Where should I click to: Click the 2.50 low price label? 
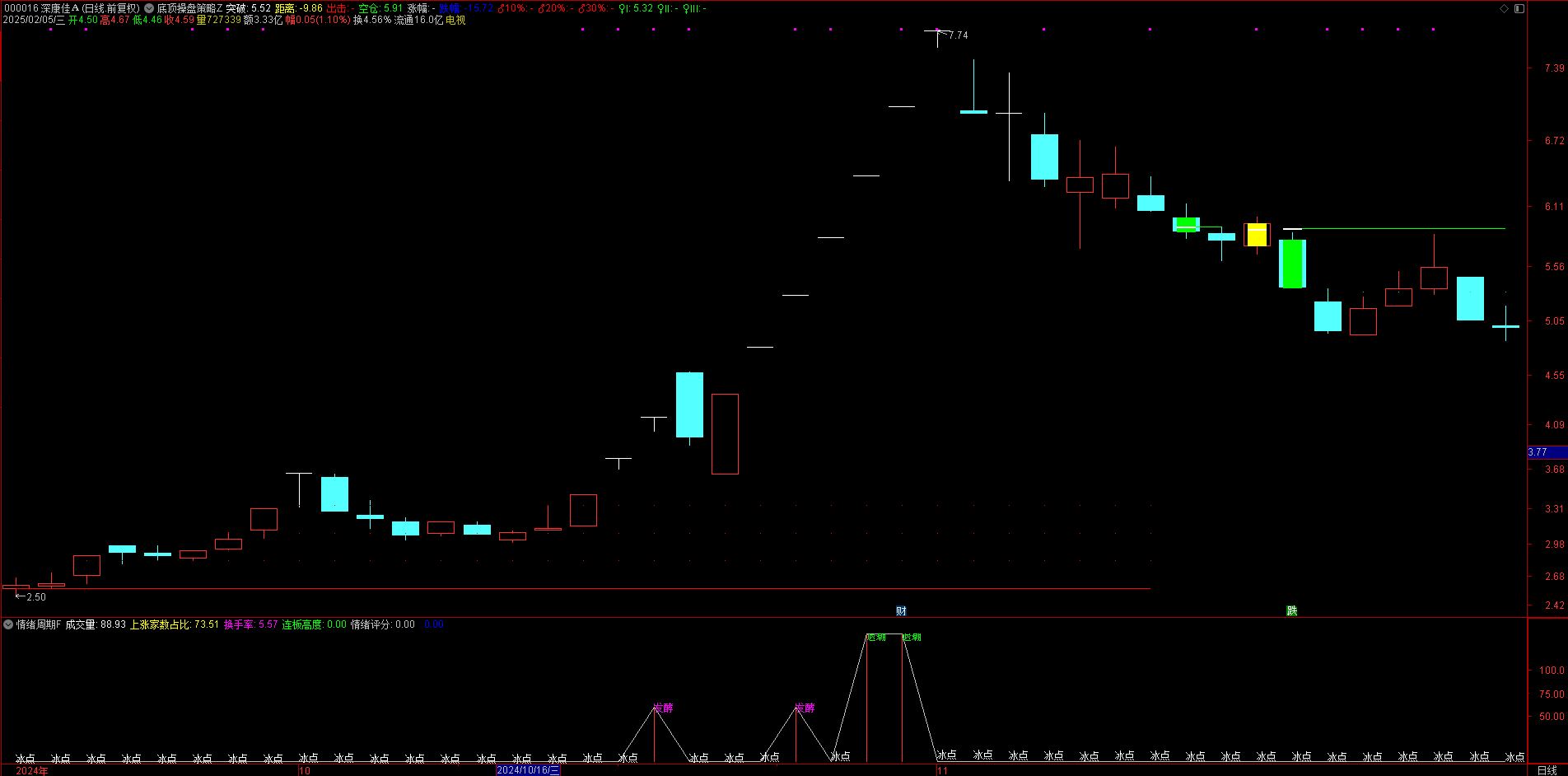36,597
